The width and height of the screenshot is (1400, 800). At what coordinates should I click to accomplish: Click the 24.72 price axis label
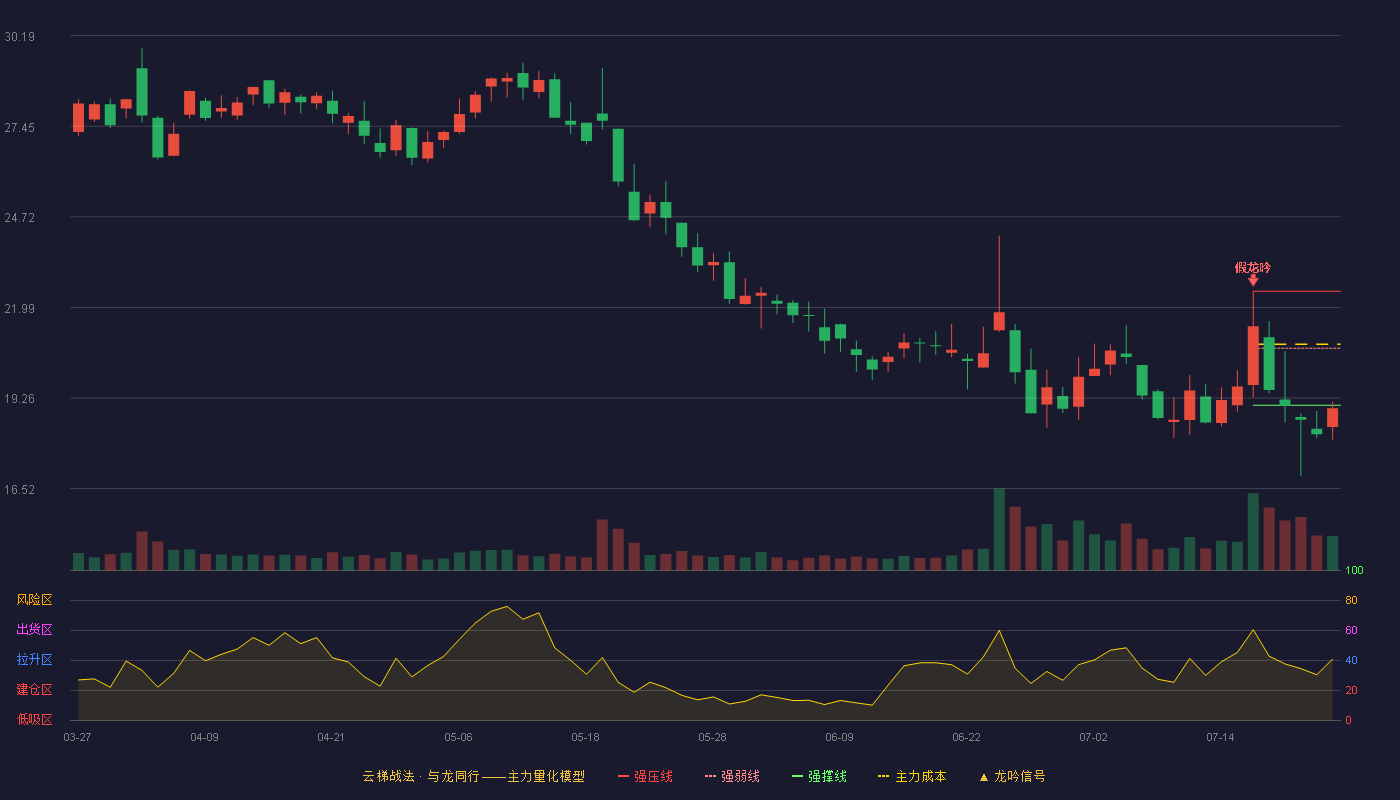coord(20,217)
